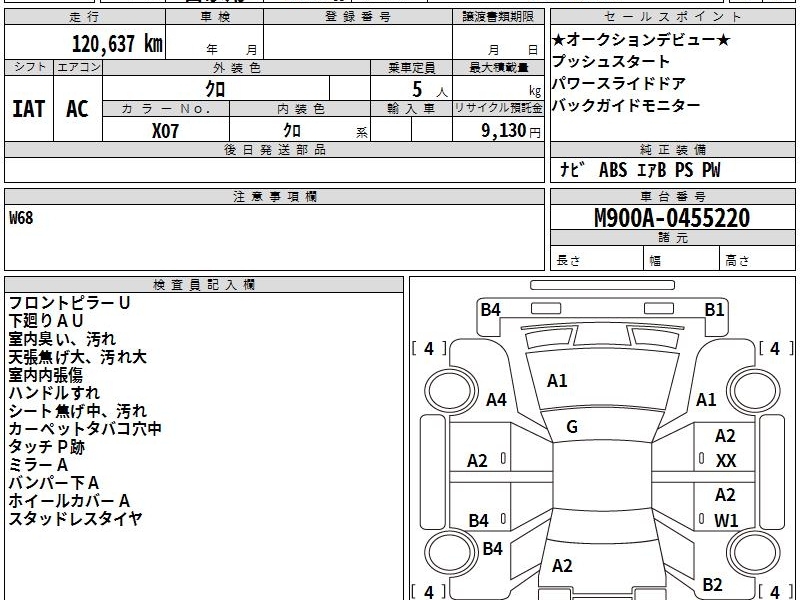
Task: Select ABS in the equipment row
Action: tap(613, 169)
